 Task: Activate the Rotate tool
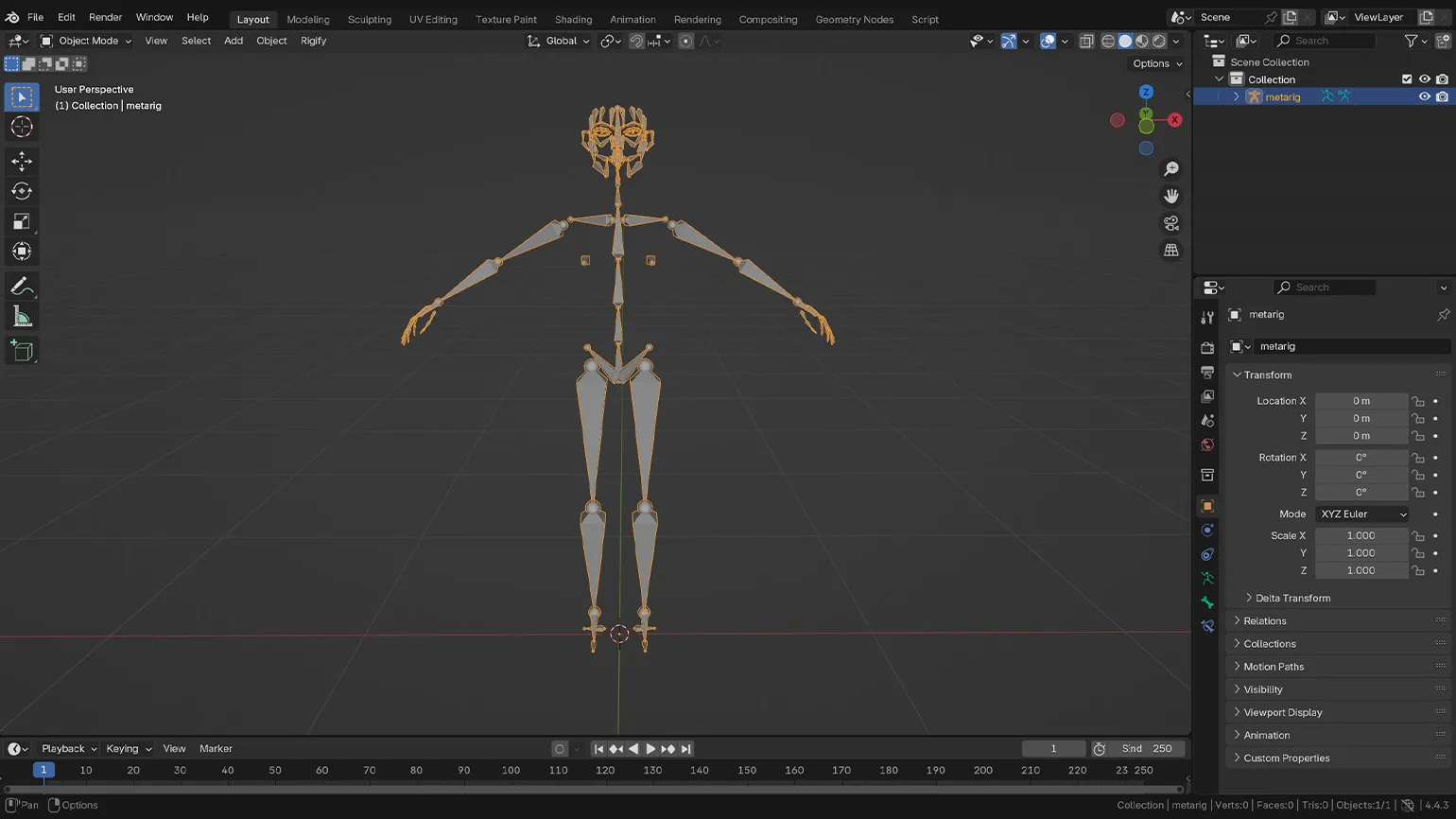tap(22, 192)
